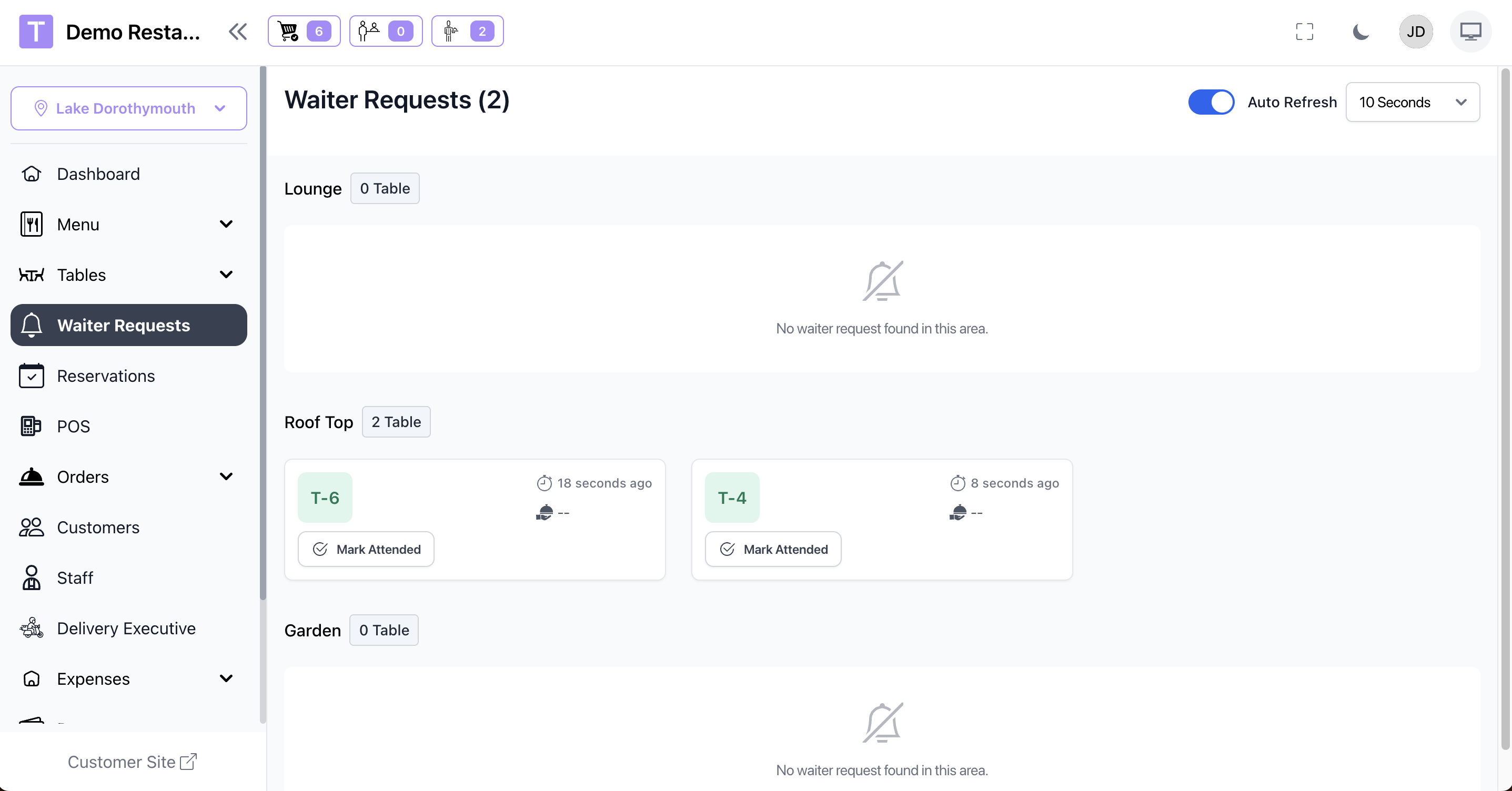This screenshot has height=791, width=1512.
Task: Mark table T-6 as attended
Action: pyautogui.click(x=366, y=549)
